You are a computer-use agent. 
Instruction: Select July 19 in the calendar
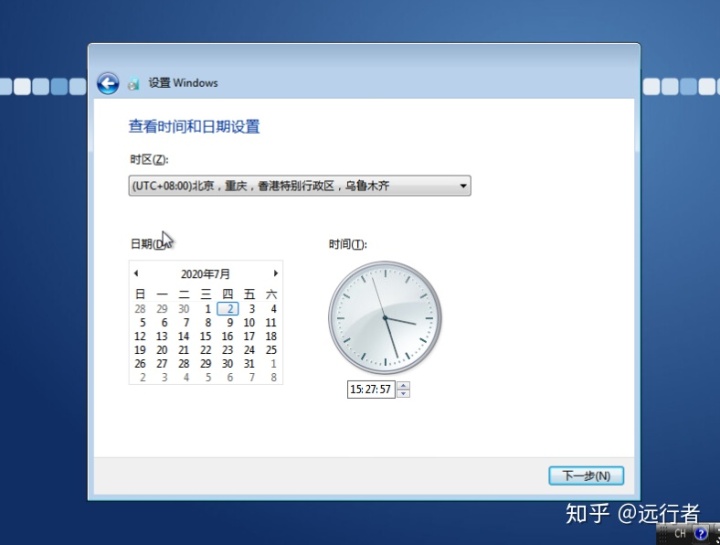(140, 350)
